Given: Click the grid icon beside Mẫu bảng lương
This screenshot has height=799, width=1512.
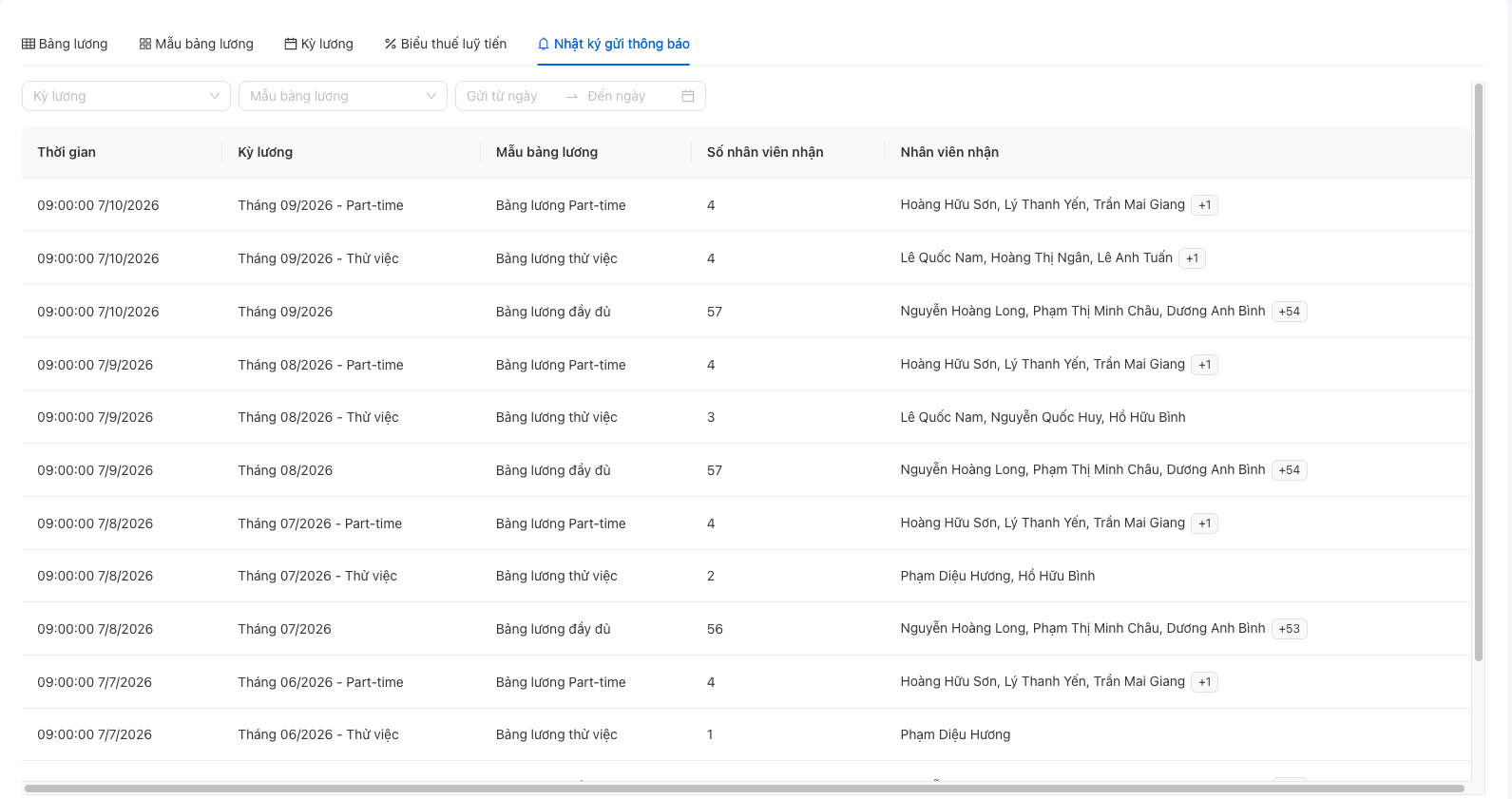Looking at the screenshot, I should (x=145, y=44).
